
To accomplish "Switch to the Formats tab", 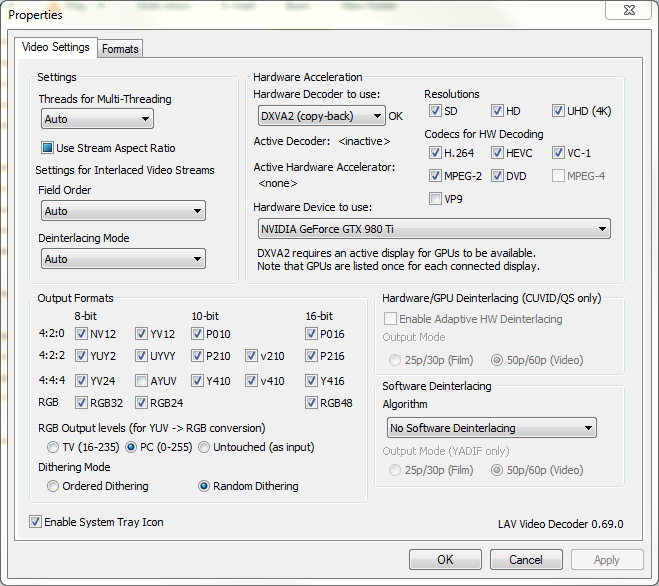I will (120, 48).
